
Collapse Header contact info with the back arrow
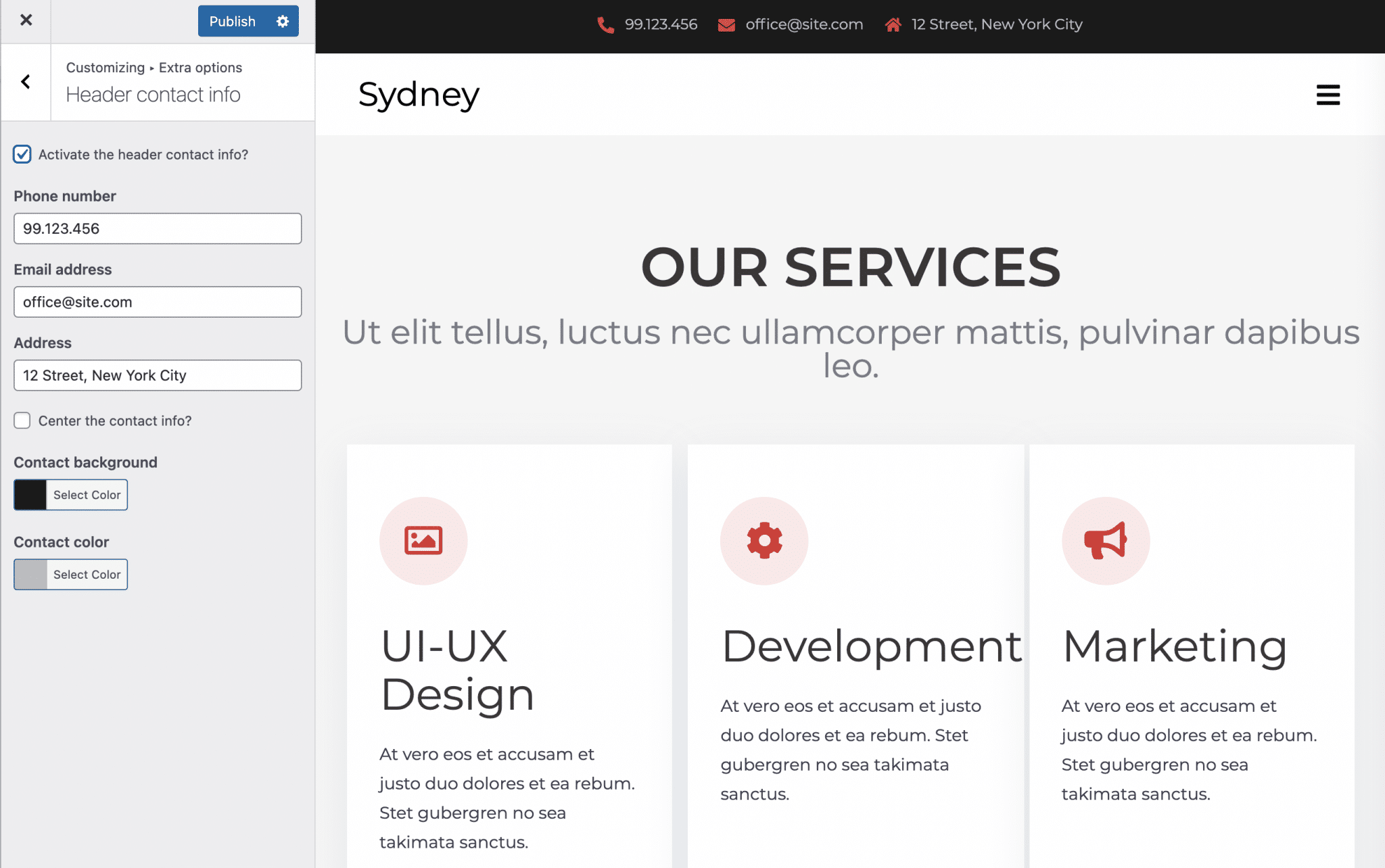click(26, 81)
